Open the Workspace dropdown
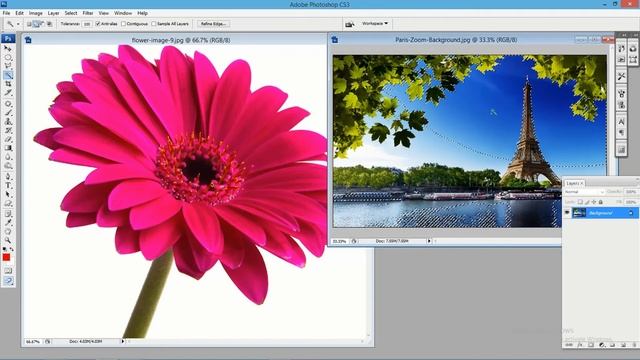The height and width of the screenshot is (360, 640). tap(375, 24)
